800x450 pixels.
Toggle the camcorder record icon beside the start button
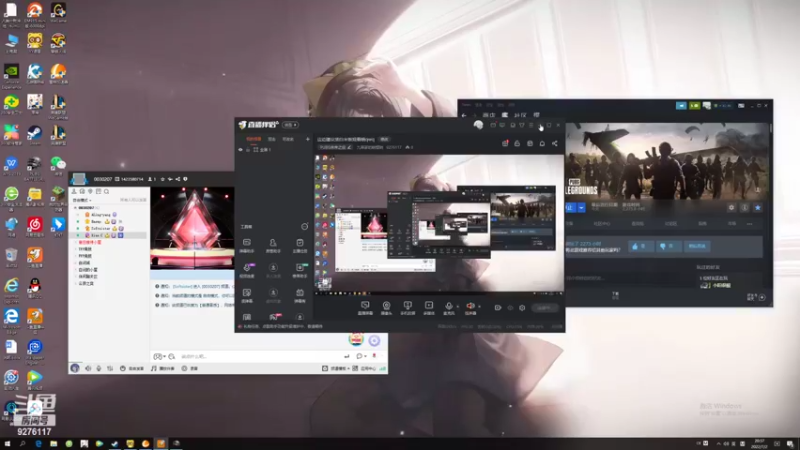(498, 308)
